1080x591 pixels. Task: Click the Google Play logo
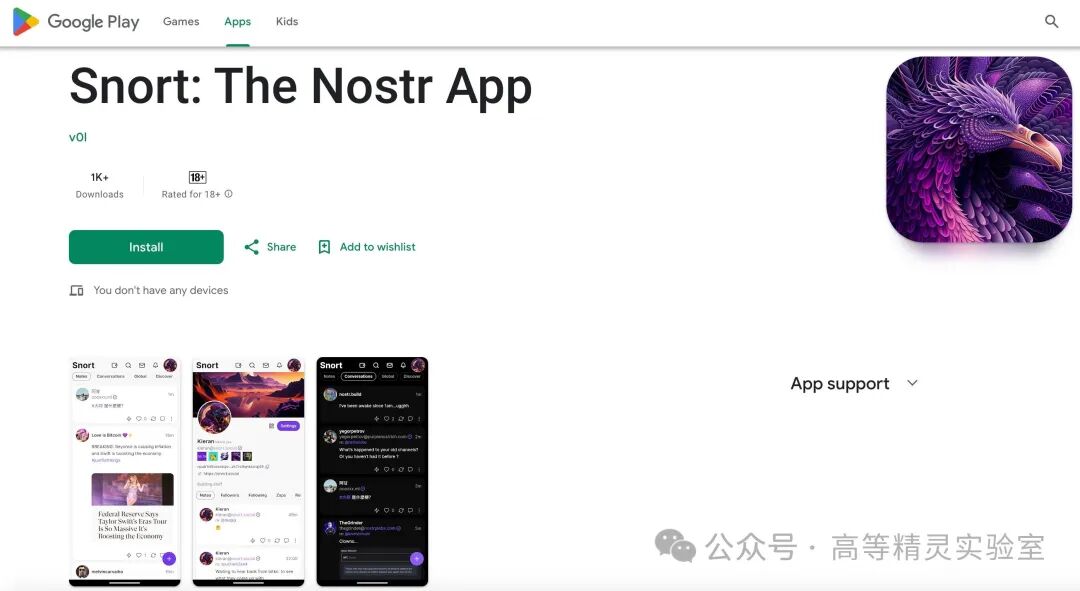76,21
